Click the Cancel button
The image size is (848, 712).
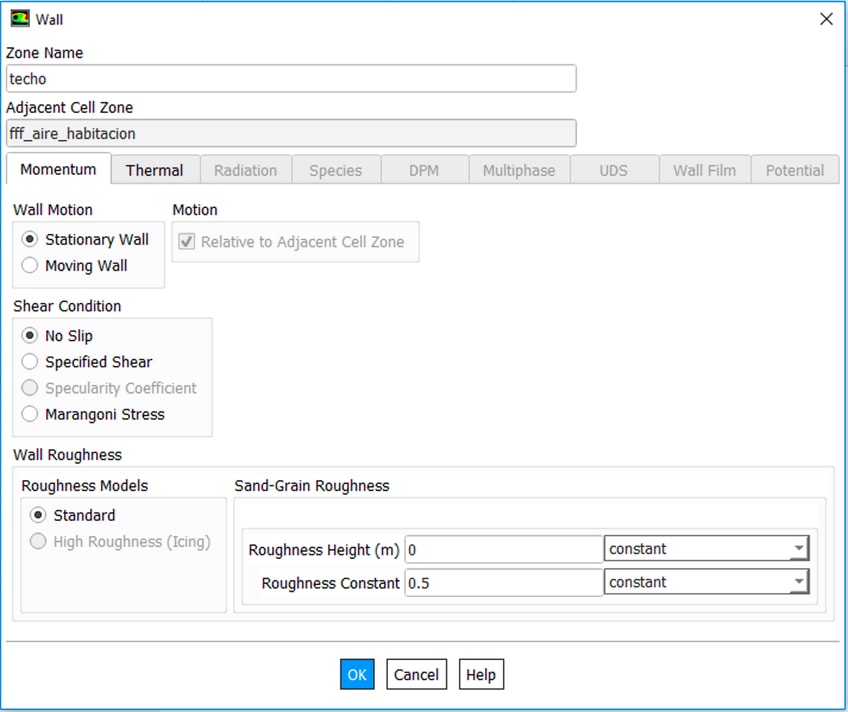(416, 675)
